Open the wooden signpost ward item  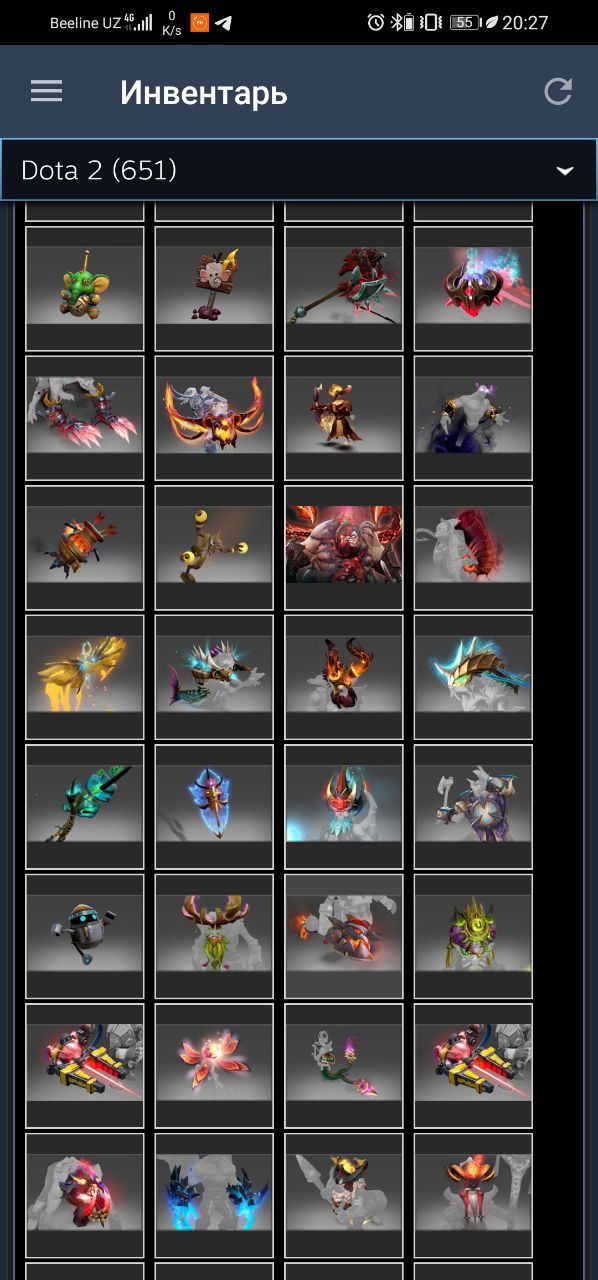214,288
